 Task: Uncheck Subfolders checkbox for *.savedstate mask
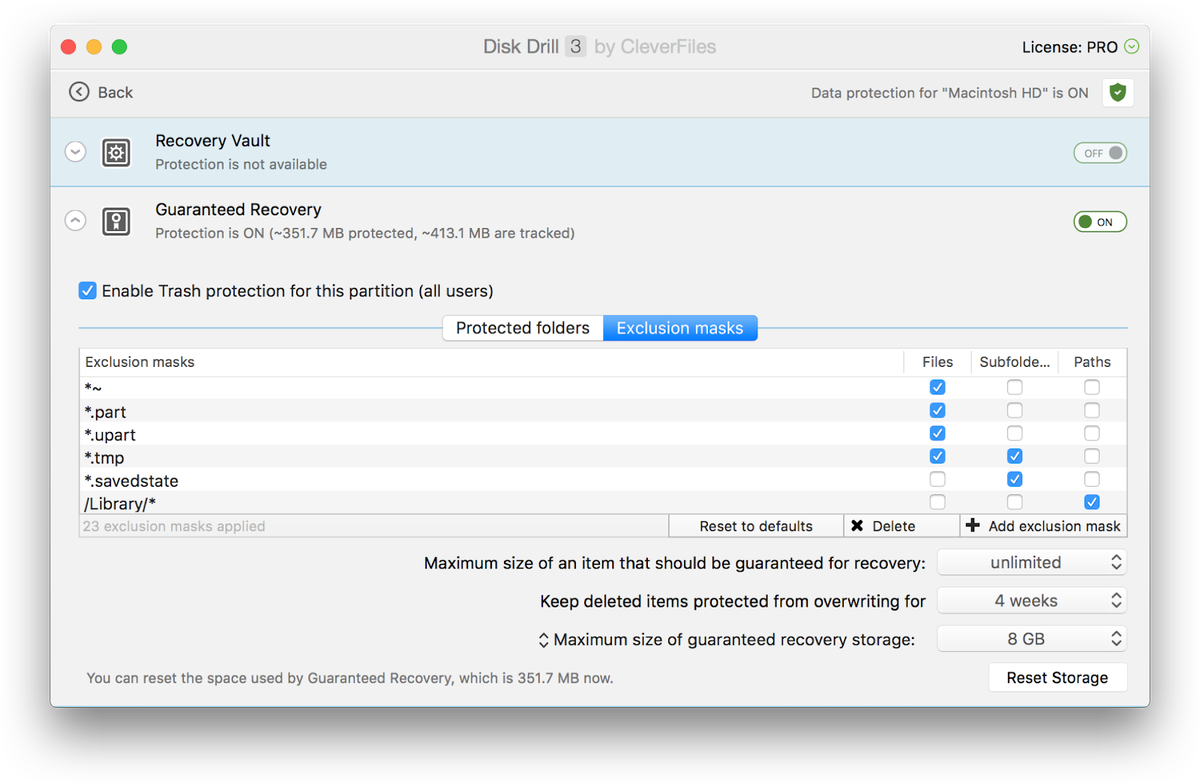pos(1014,479)
